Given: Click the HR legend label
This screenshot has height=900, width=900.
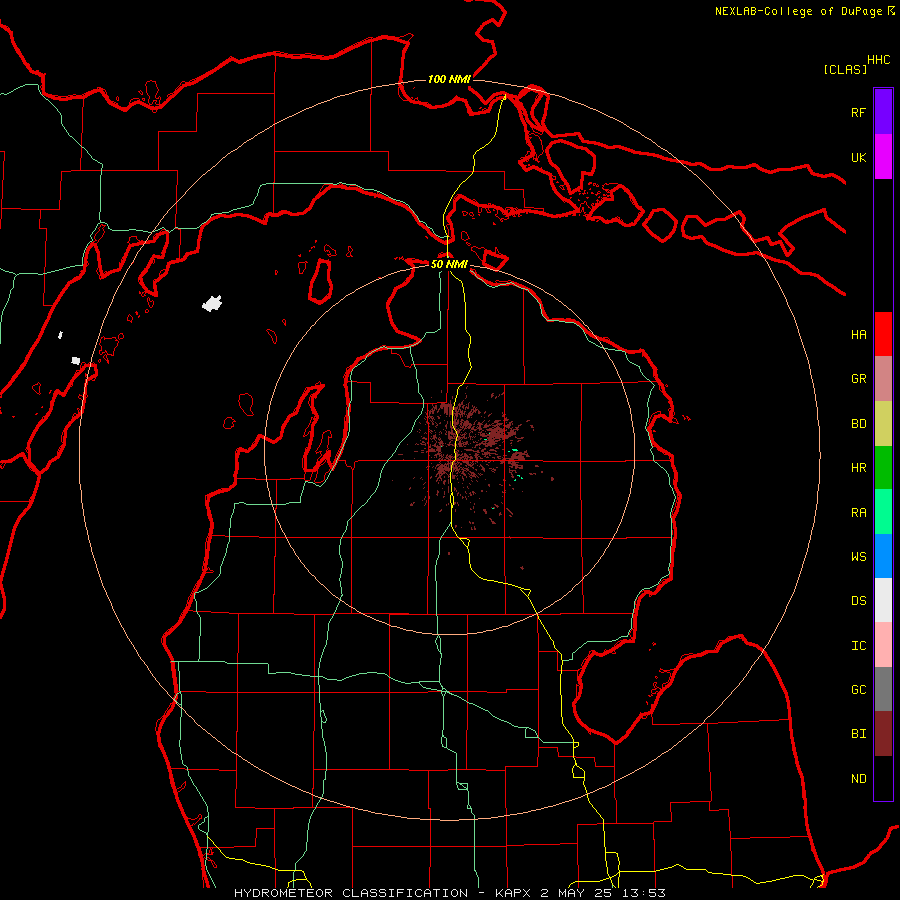Looking at the screenshot, I should point(858,468).
